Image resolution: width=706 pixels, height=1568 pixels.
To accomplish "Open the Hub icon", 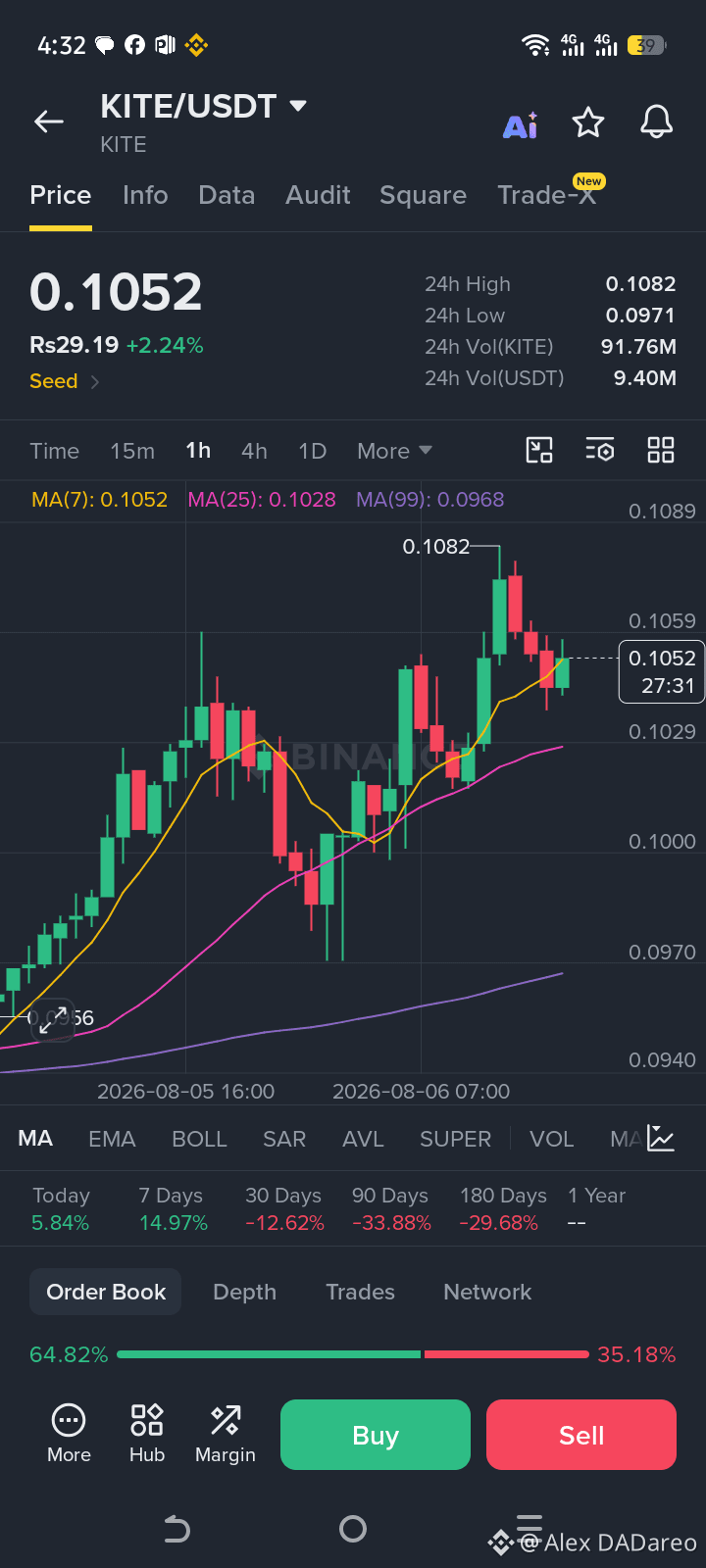I will 147,1434.
